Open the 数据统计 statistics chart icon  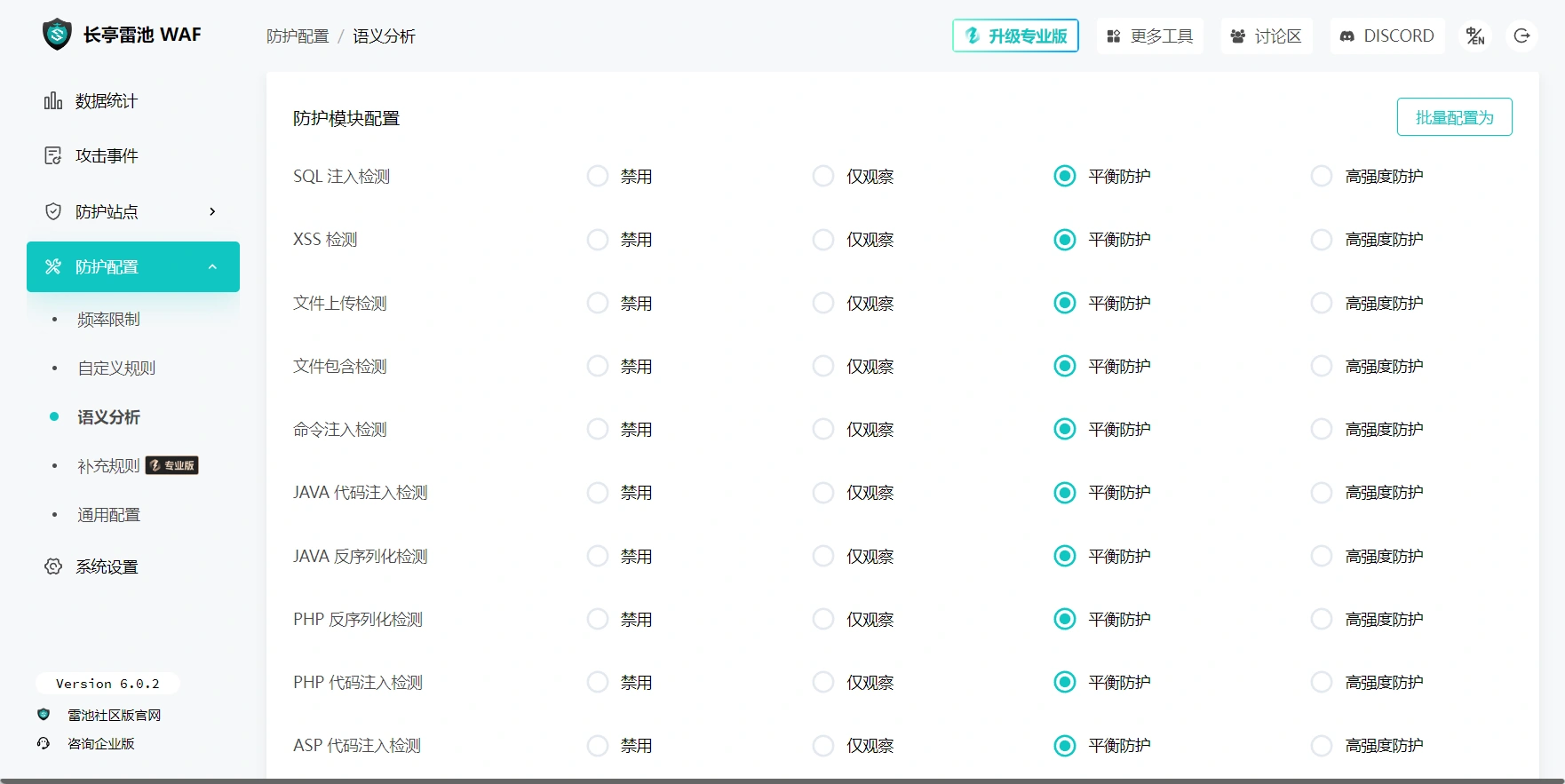53,101
